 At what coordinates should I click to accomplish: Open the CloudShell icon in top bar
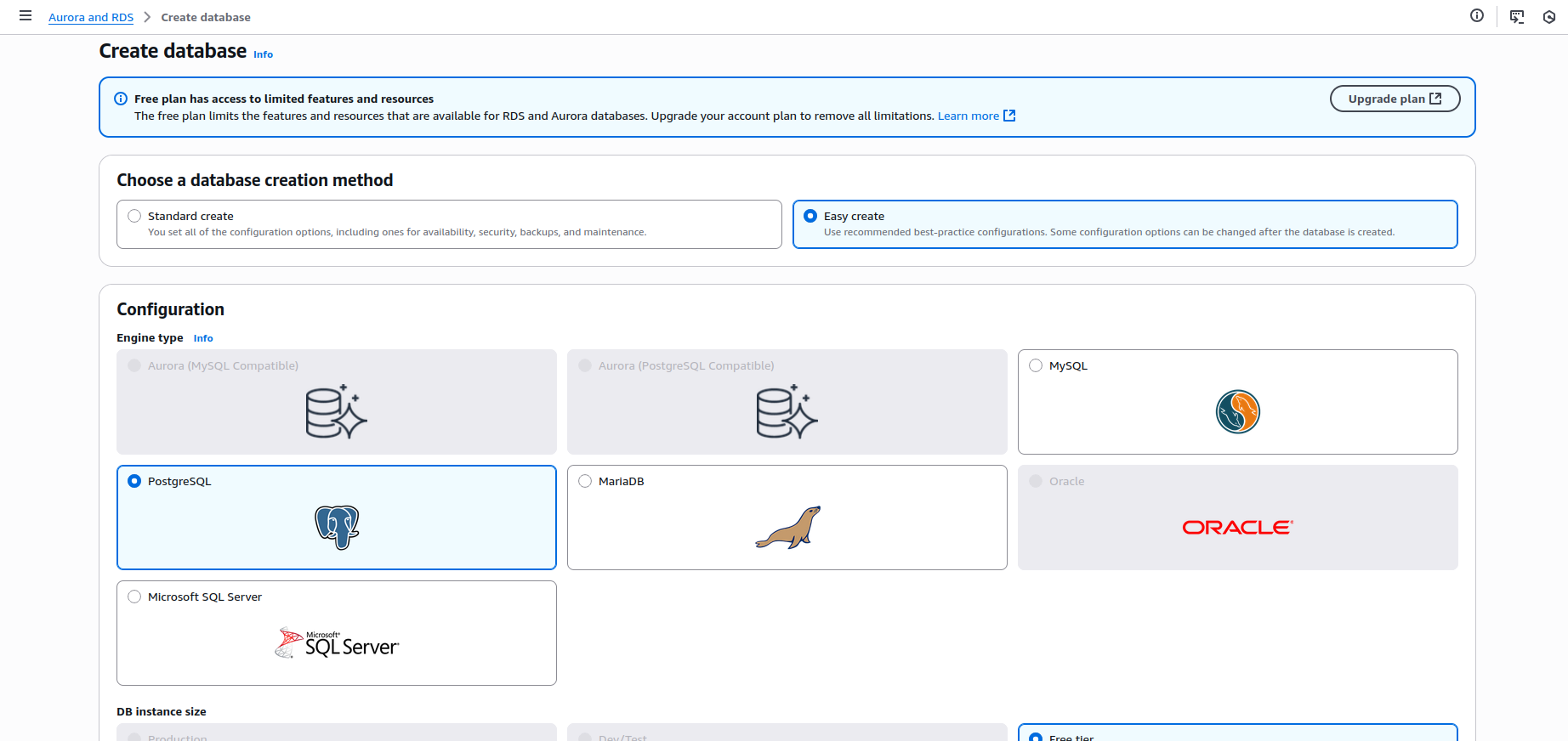click(x=1517, y=16)
